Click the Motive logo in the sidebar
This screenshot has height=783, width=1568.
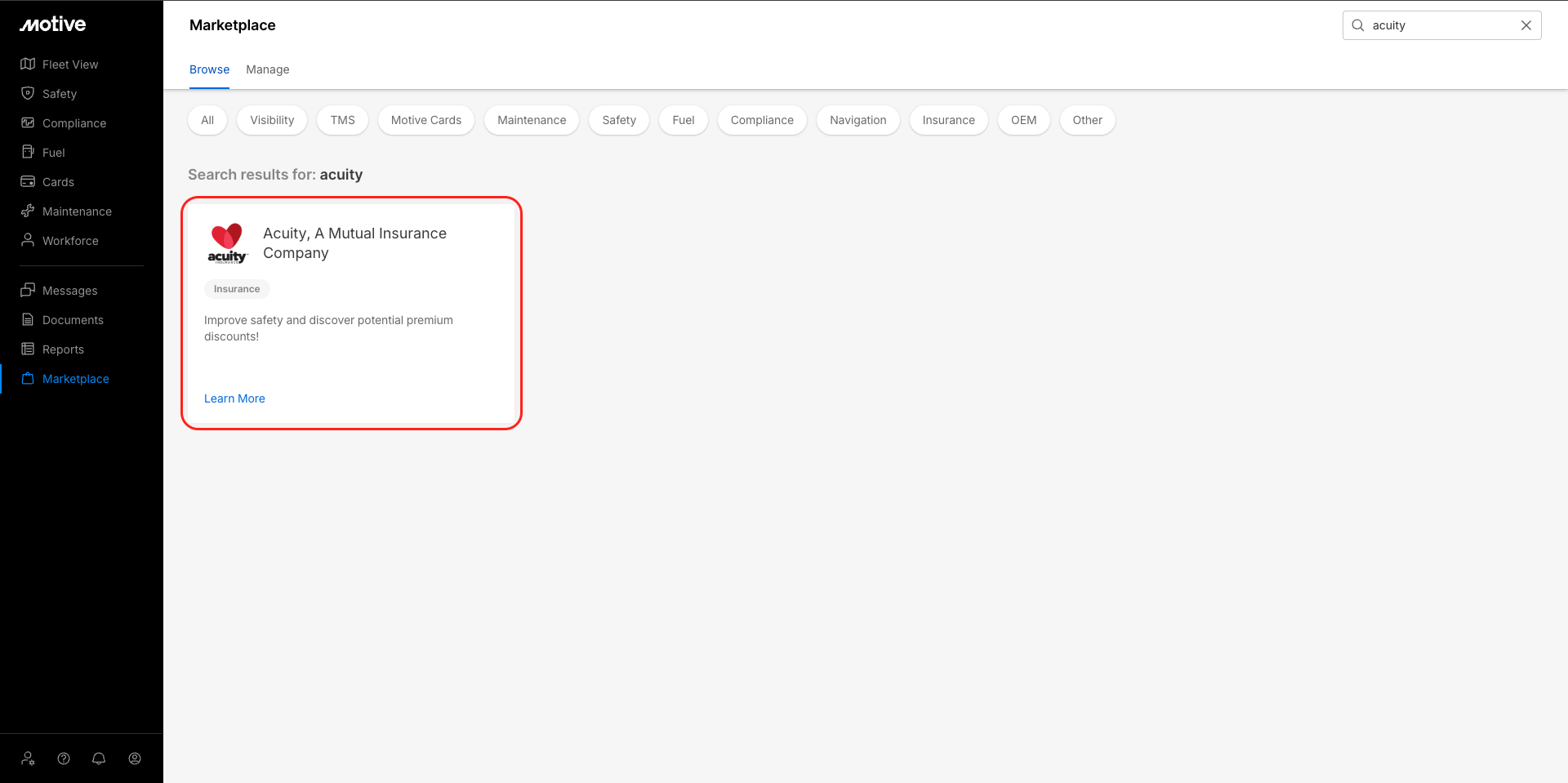(53, 24)
